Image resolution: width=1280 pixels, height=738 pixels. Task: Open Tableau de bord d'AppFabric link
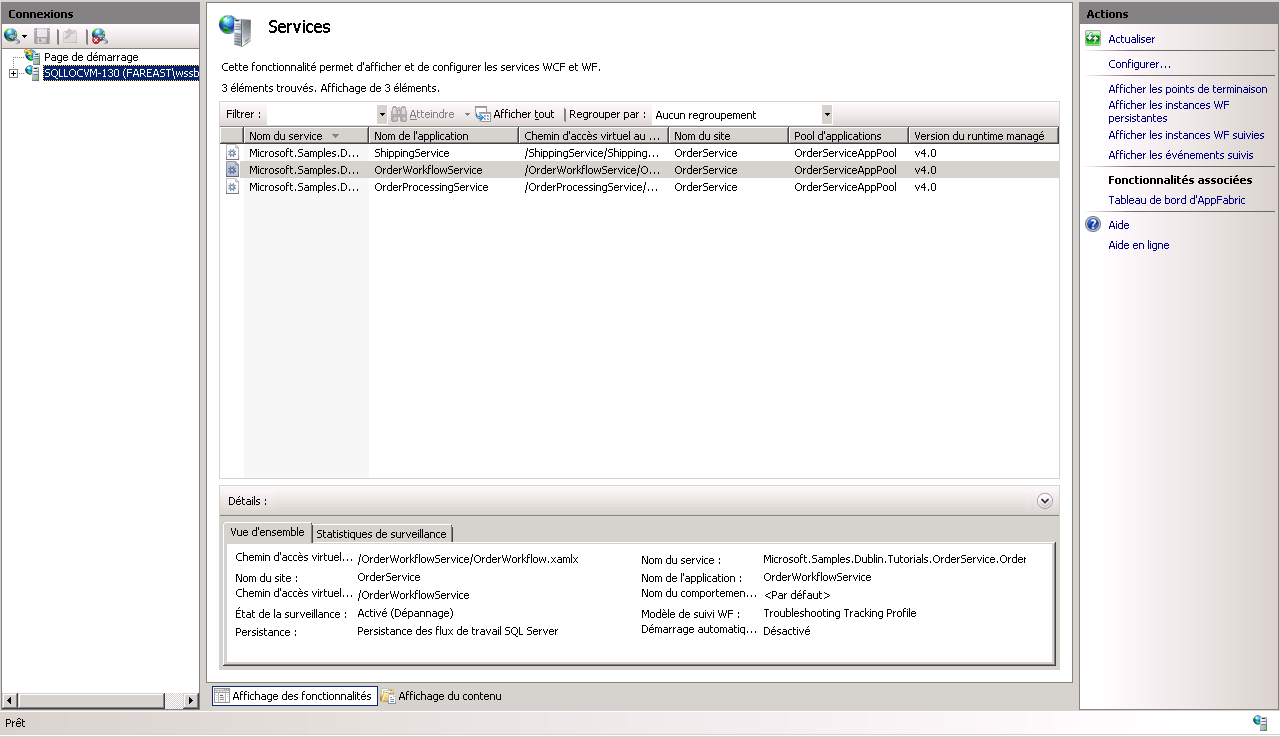click(1176, 200)
